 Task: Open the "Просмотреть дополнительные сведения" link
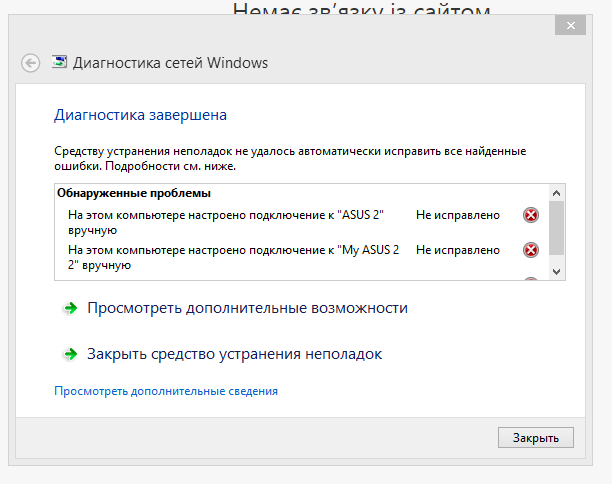tap(166, 391)
